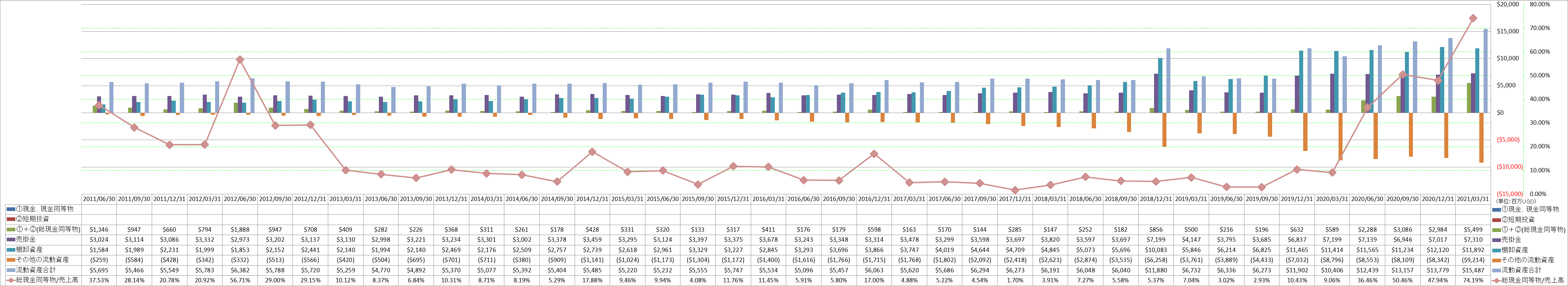This screenshot has width=1568, height=286.
Task: Select the 56.71% ratio cell
Action: (240, 281)
